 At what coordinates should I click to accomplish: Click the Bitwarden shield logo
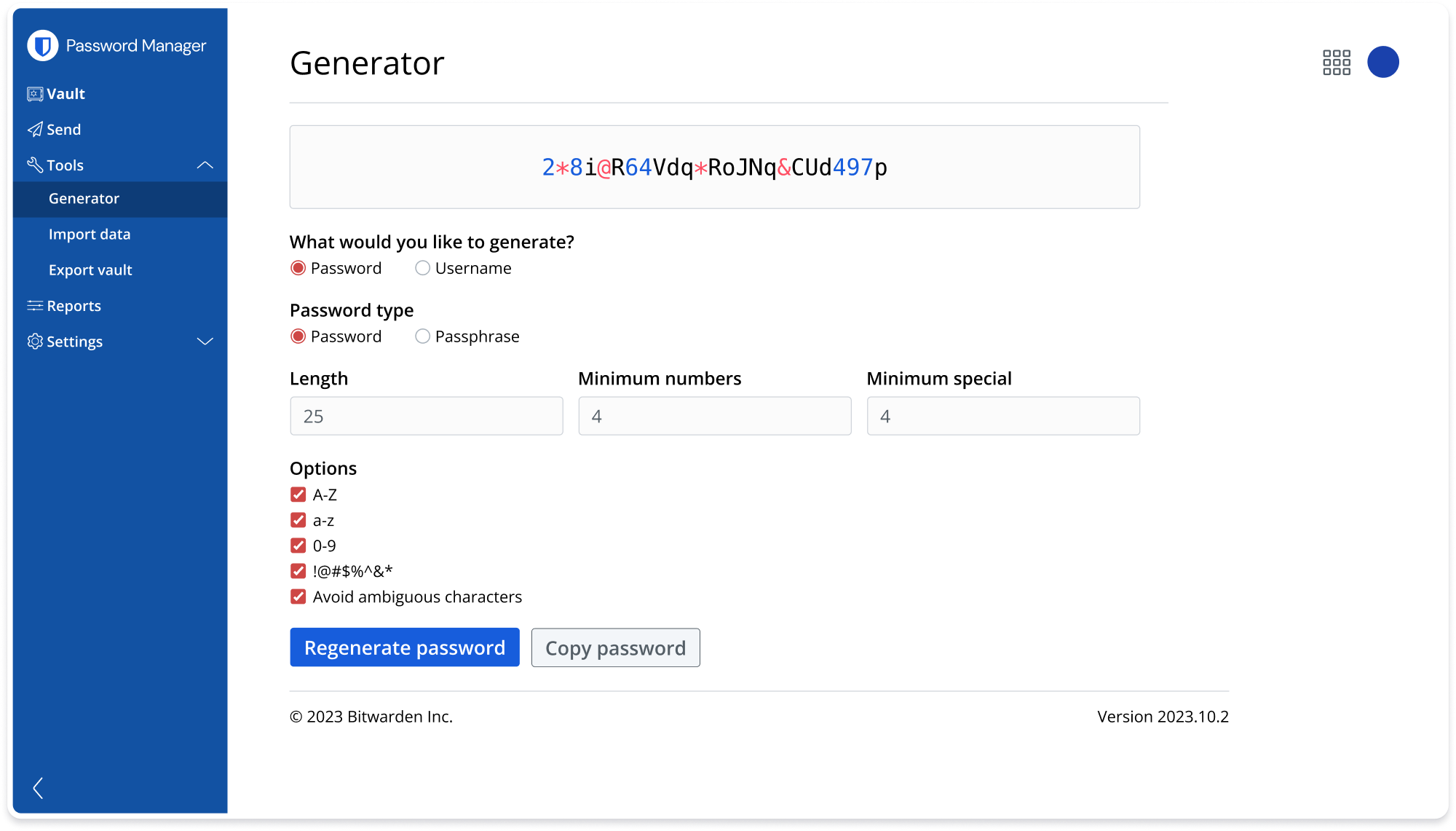tap(43, 45)
